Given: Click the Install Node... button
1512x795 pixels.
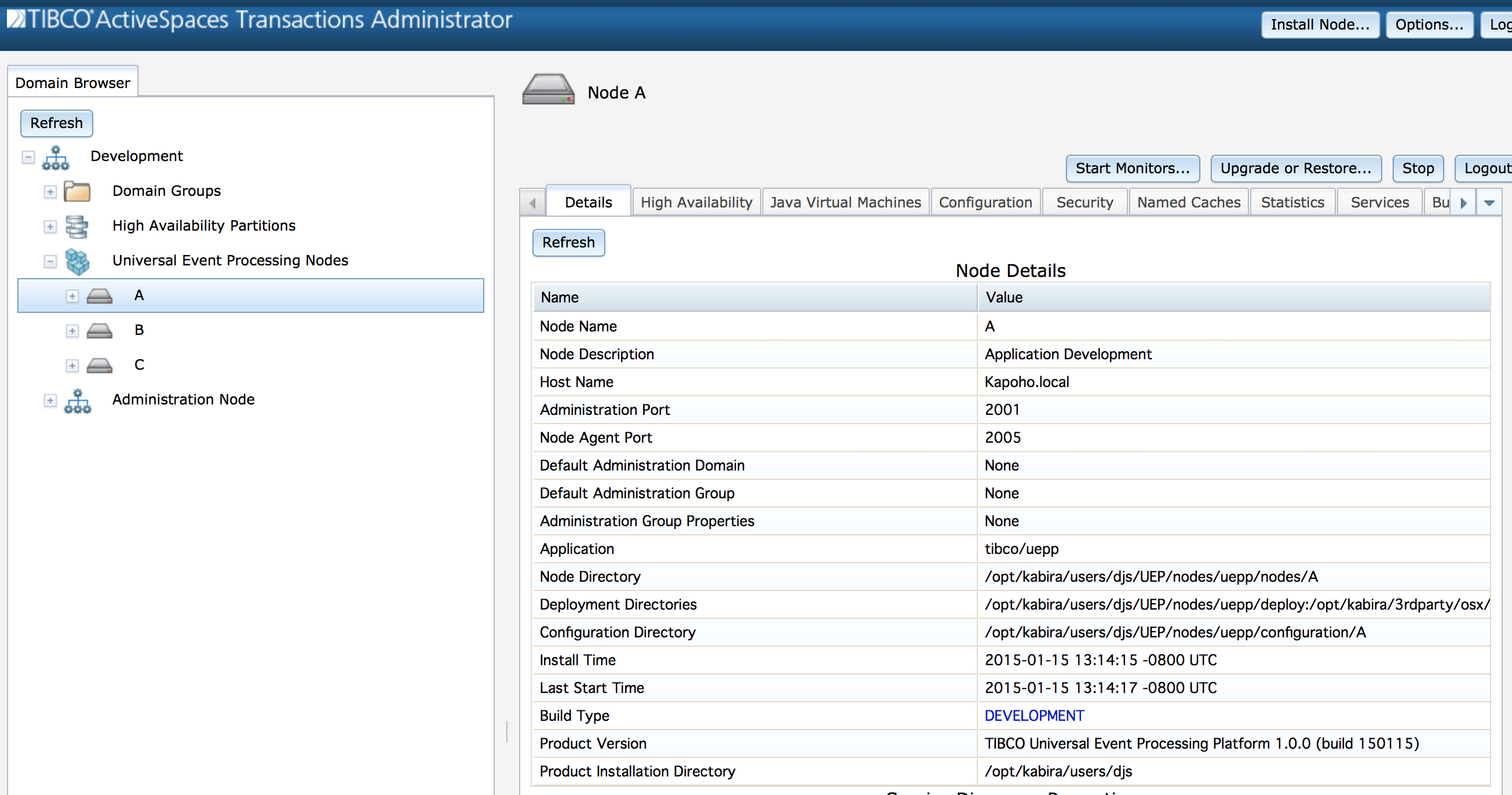Looking at the screenshot, I should click(1319, 25).
